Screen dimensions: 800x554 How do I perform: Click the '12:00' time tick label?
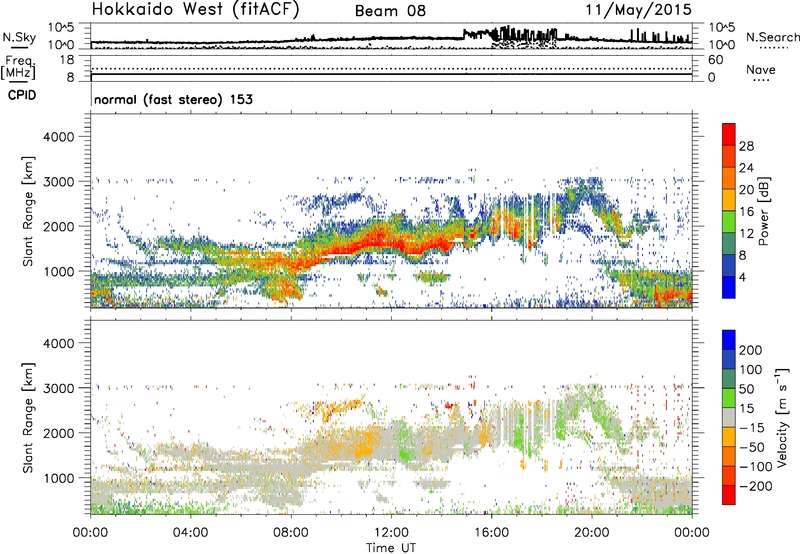[391, 533]
